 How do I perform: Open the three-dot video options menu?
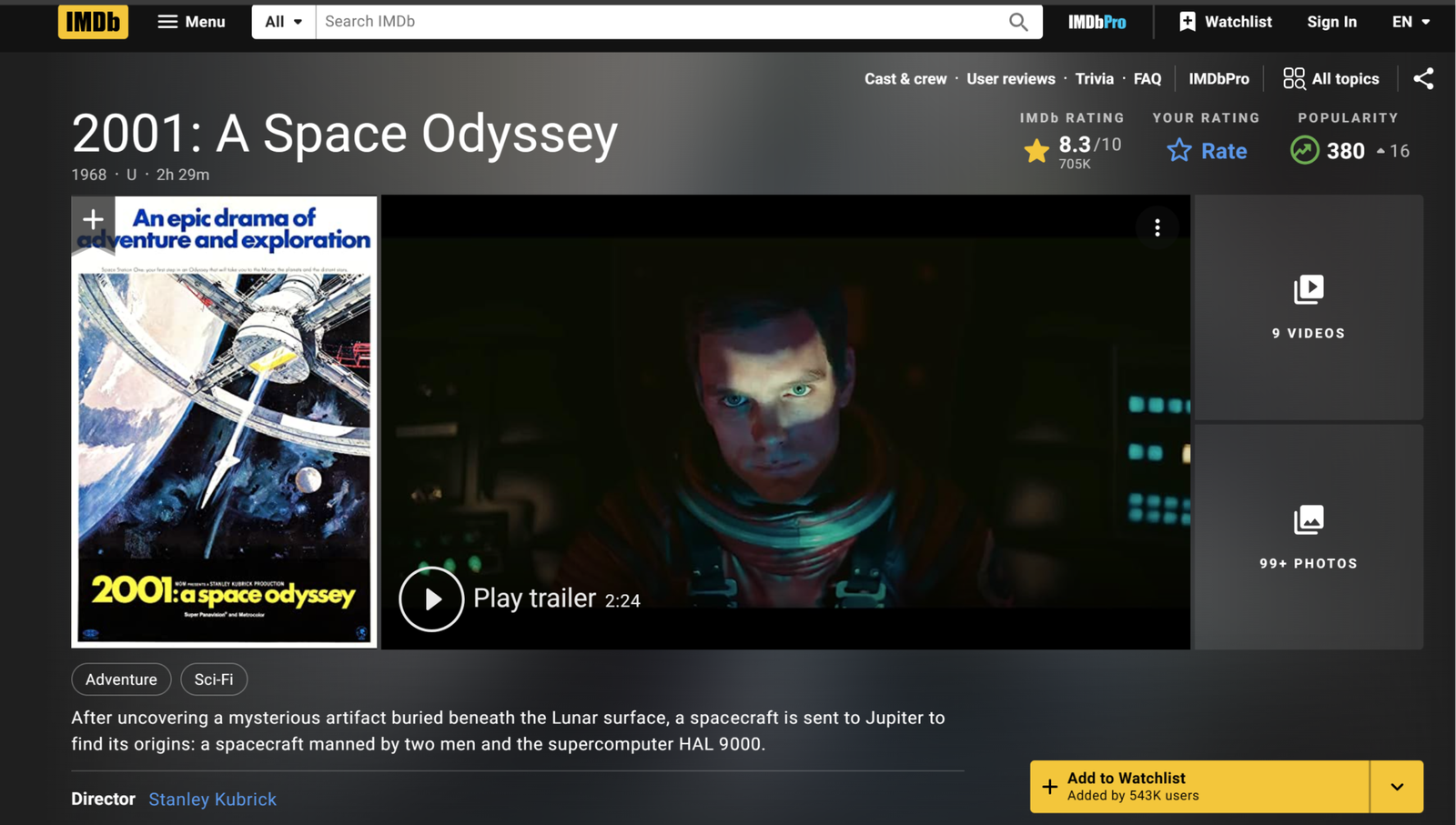(1157, 227)
